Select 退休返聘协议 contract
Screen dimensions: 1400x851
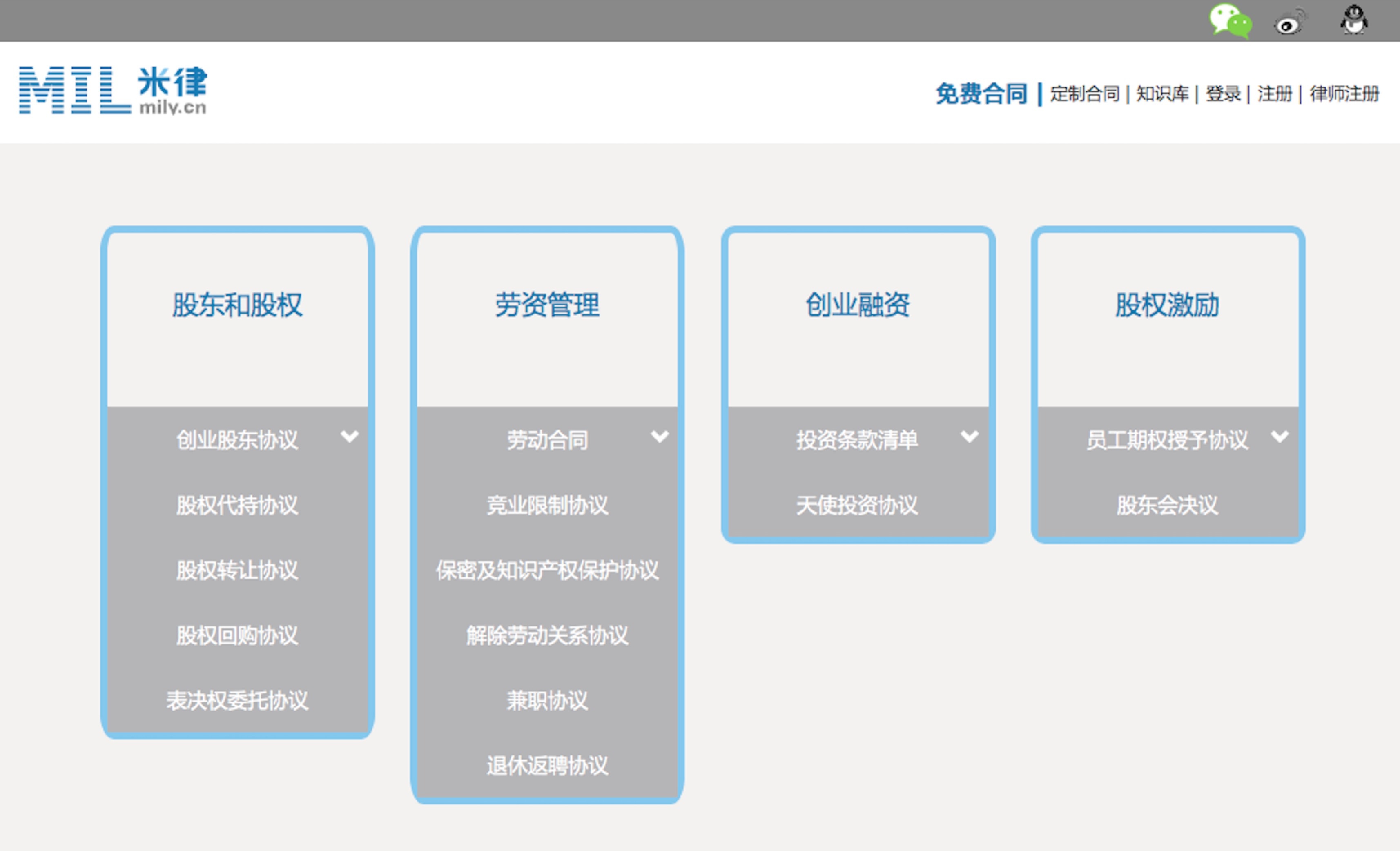pyautogui.click(x=547, y=766)
